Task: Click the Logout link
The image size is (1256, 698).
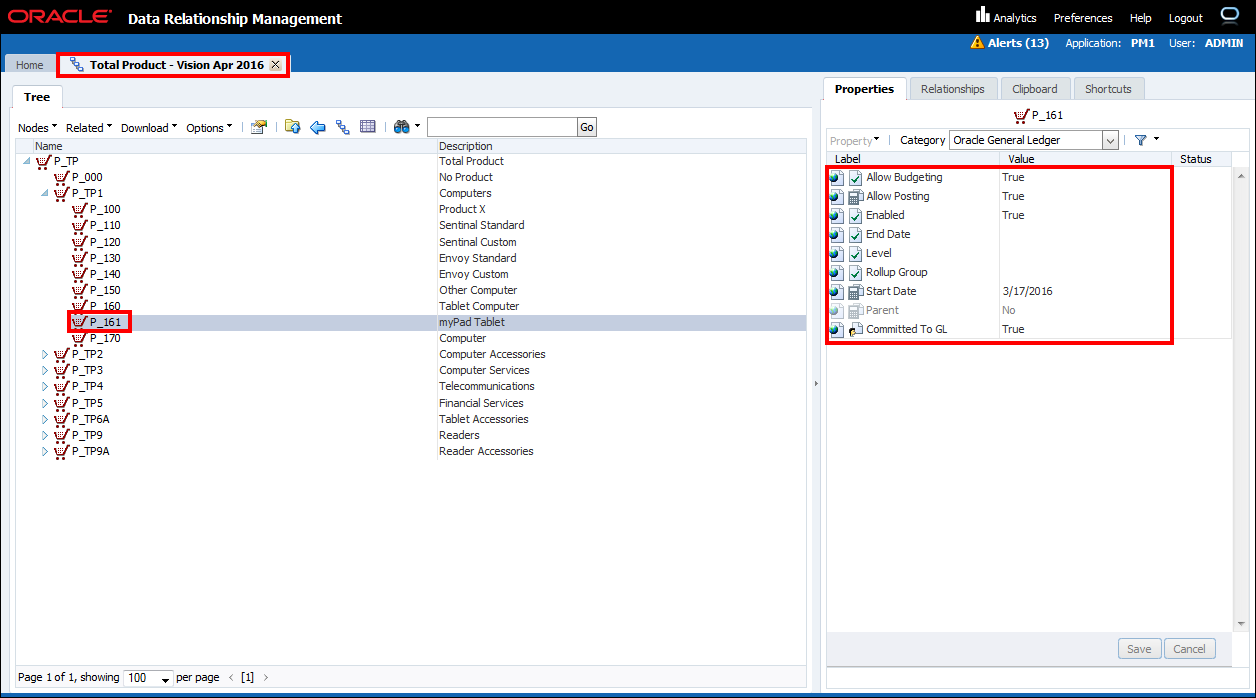Action: point(1186,18)
